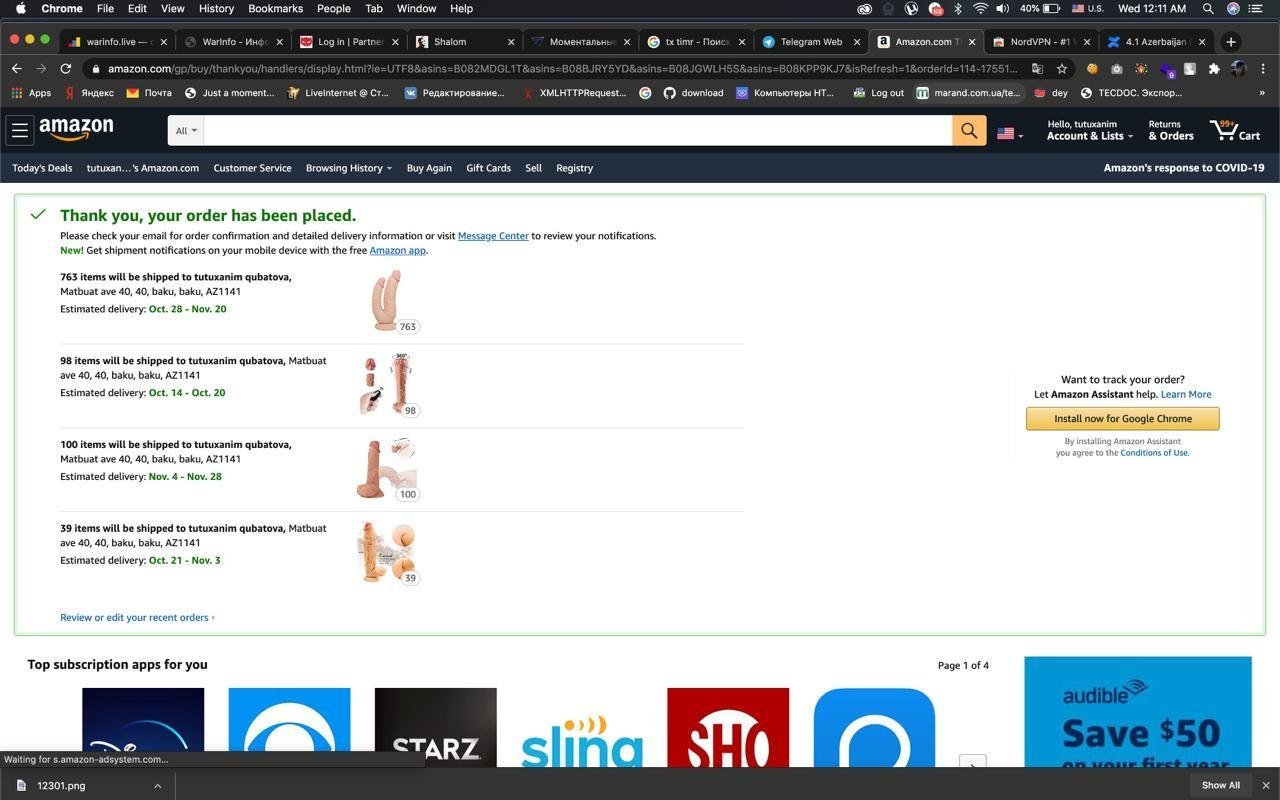The image size is (1280, 800).
Task: Open the Showtime subscription app tile
Action: (x=728, y=727)
